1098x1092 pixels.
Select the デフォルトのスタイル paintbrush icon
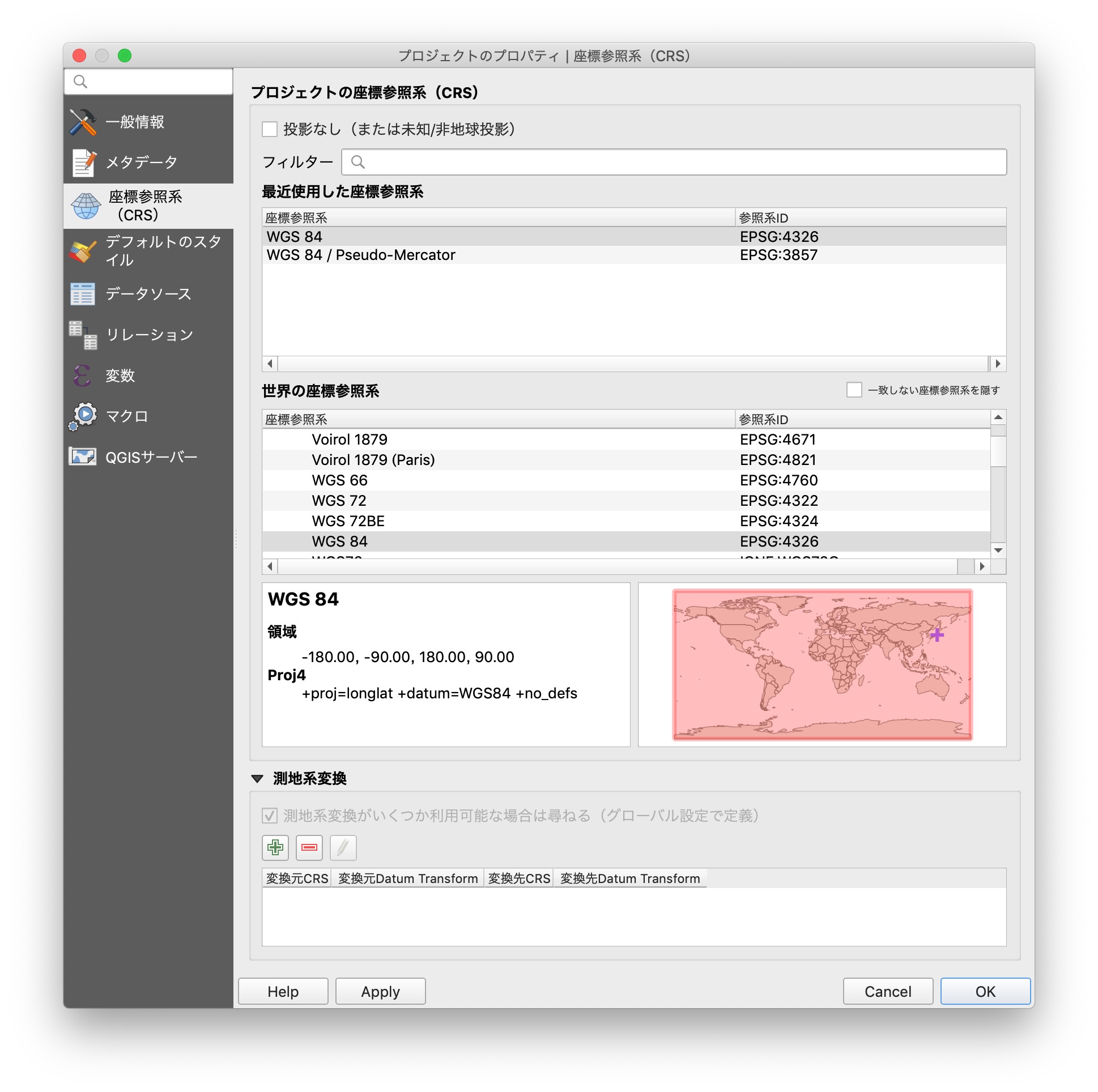(83, 250)
